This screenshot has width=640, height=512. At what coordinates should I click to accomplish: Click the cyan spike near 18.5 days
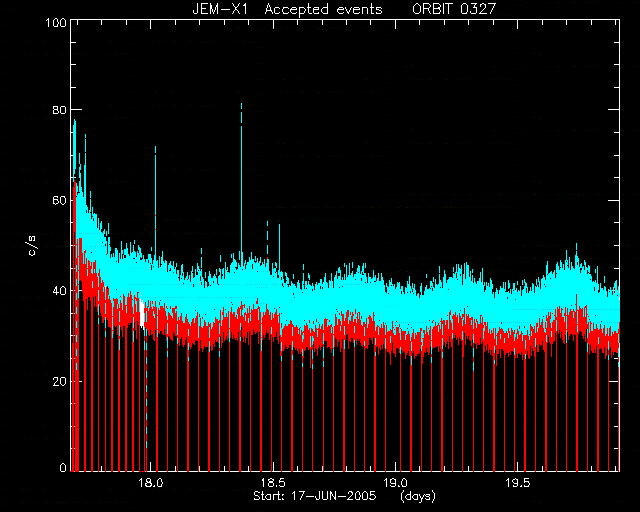click(280, 247)
